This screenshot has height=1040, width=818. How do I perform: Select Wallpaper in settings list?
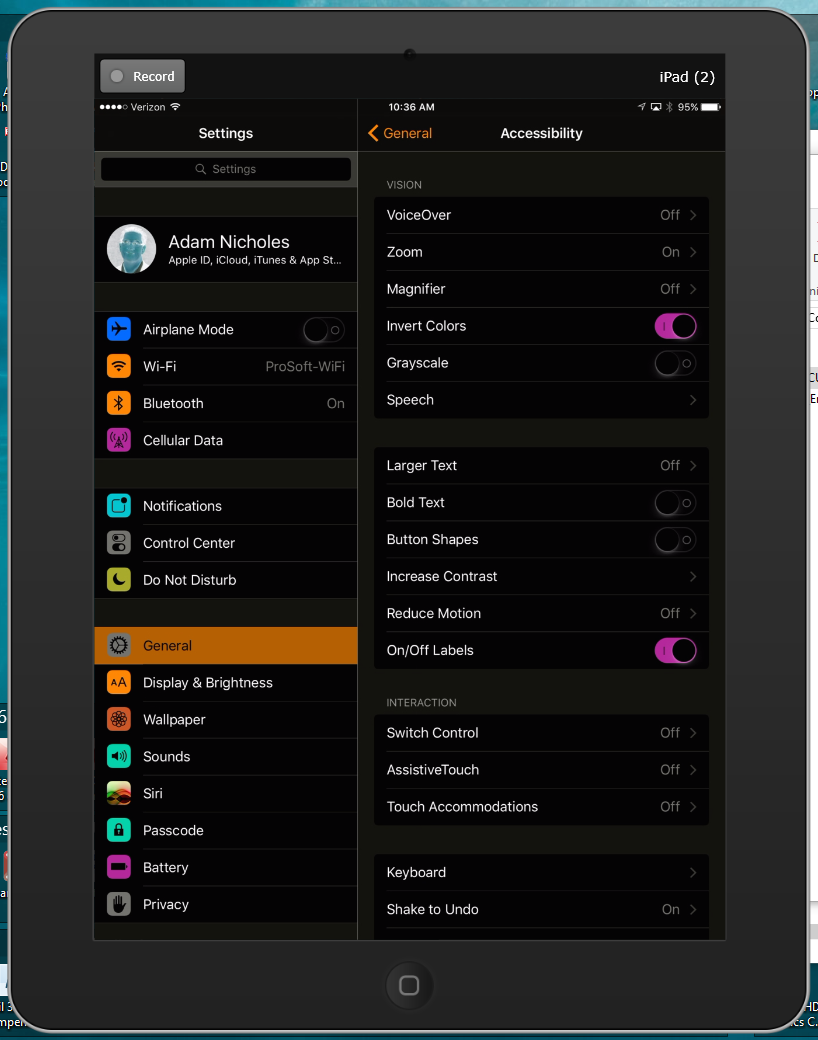pos(226,720)
